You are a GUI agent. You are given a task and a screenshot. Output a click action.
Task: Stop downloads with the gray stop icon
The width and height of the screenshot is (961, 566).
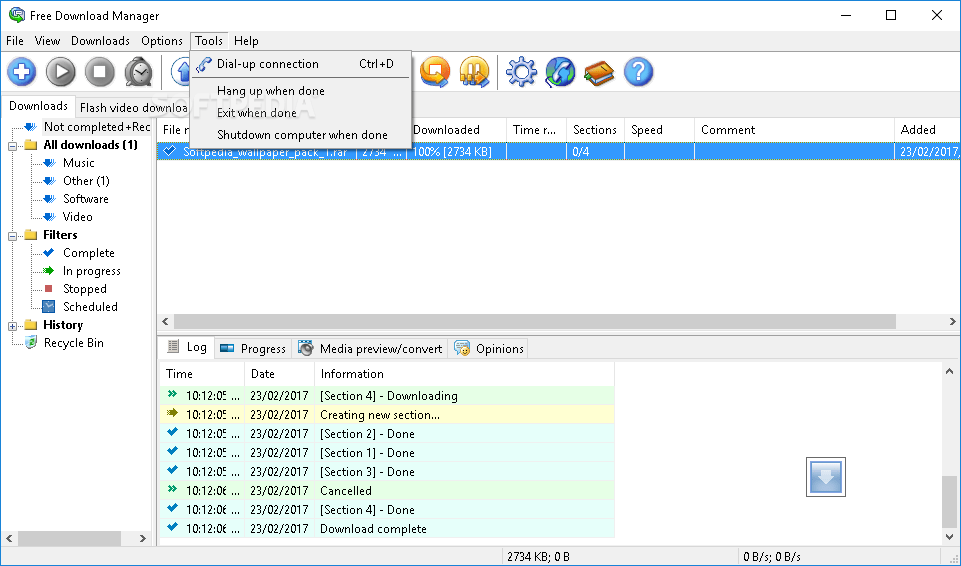pos(100,72)
